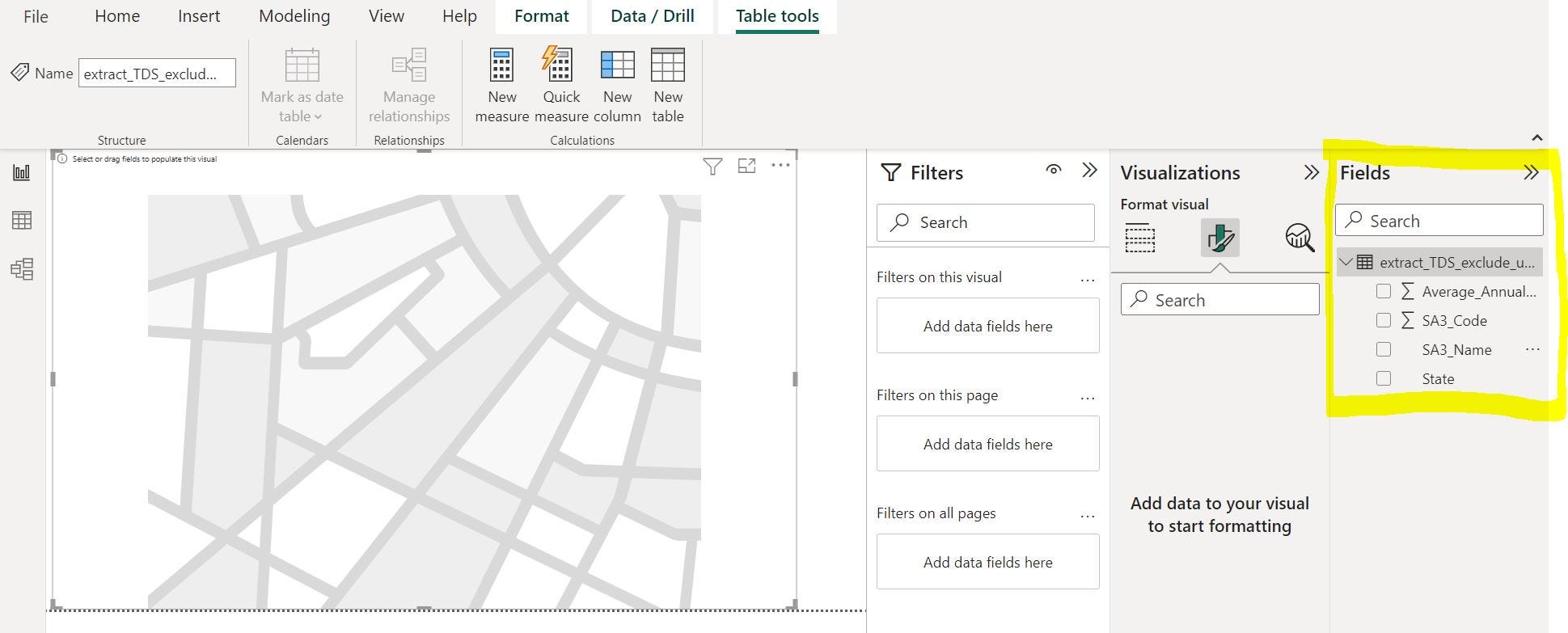This screenshot has height=633, width=1568.
Task: Collapse the Fields pane with chevrons
Action: click(1531, 172)
